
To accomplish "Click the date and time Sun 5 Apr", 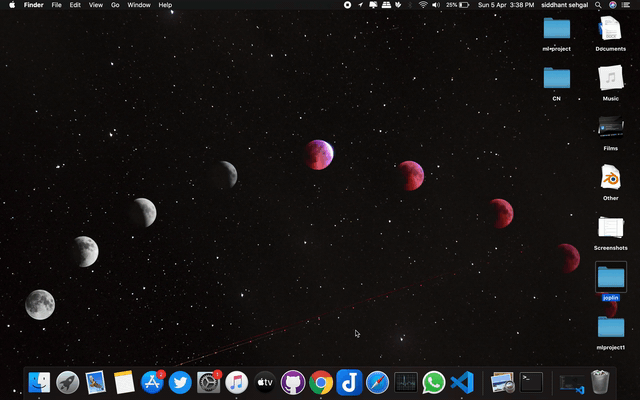I will tap(506, 5).
